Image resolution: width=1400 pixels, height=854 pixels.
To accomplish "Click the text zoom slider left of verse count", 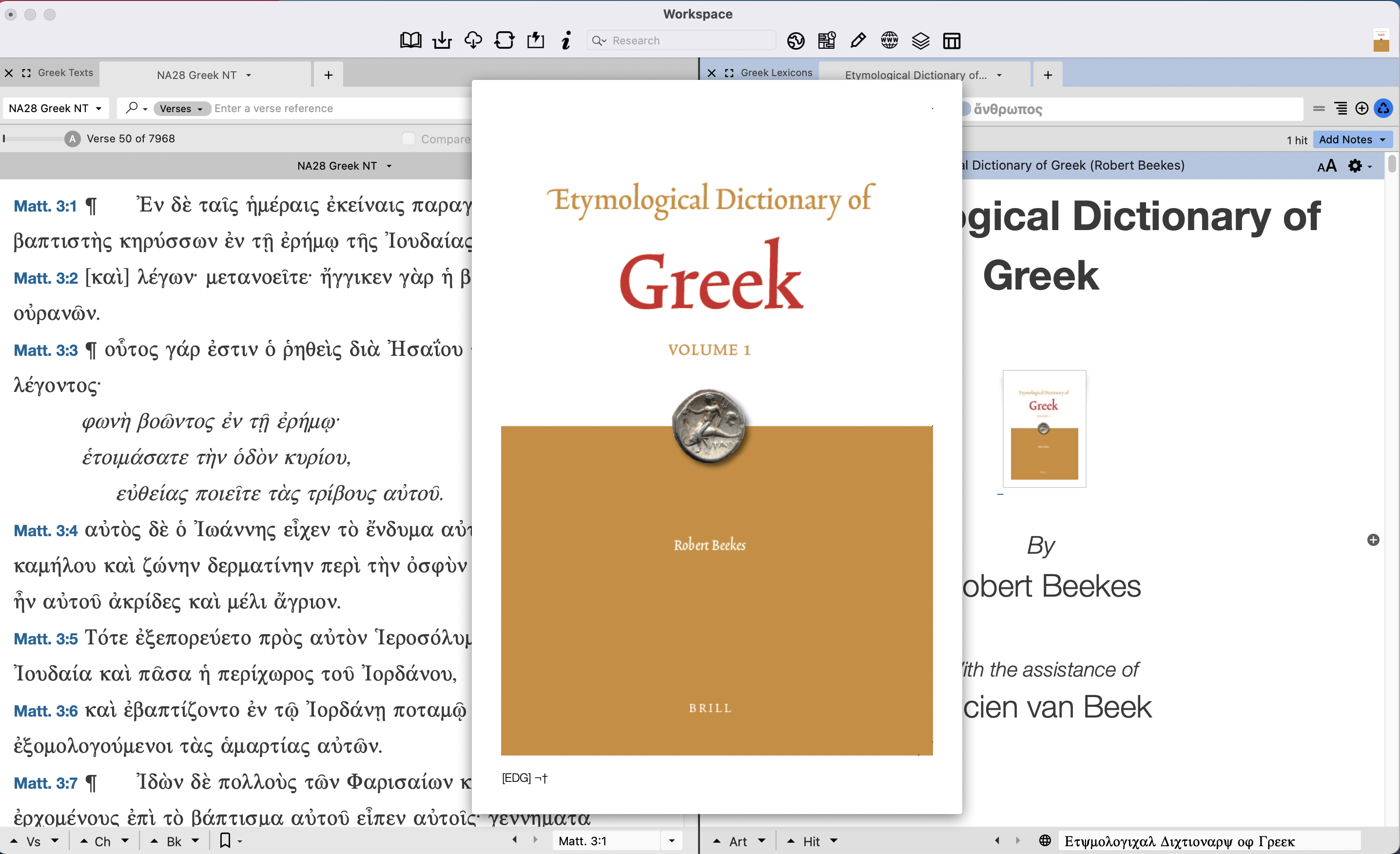I will click(x=34, y=138).
